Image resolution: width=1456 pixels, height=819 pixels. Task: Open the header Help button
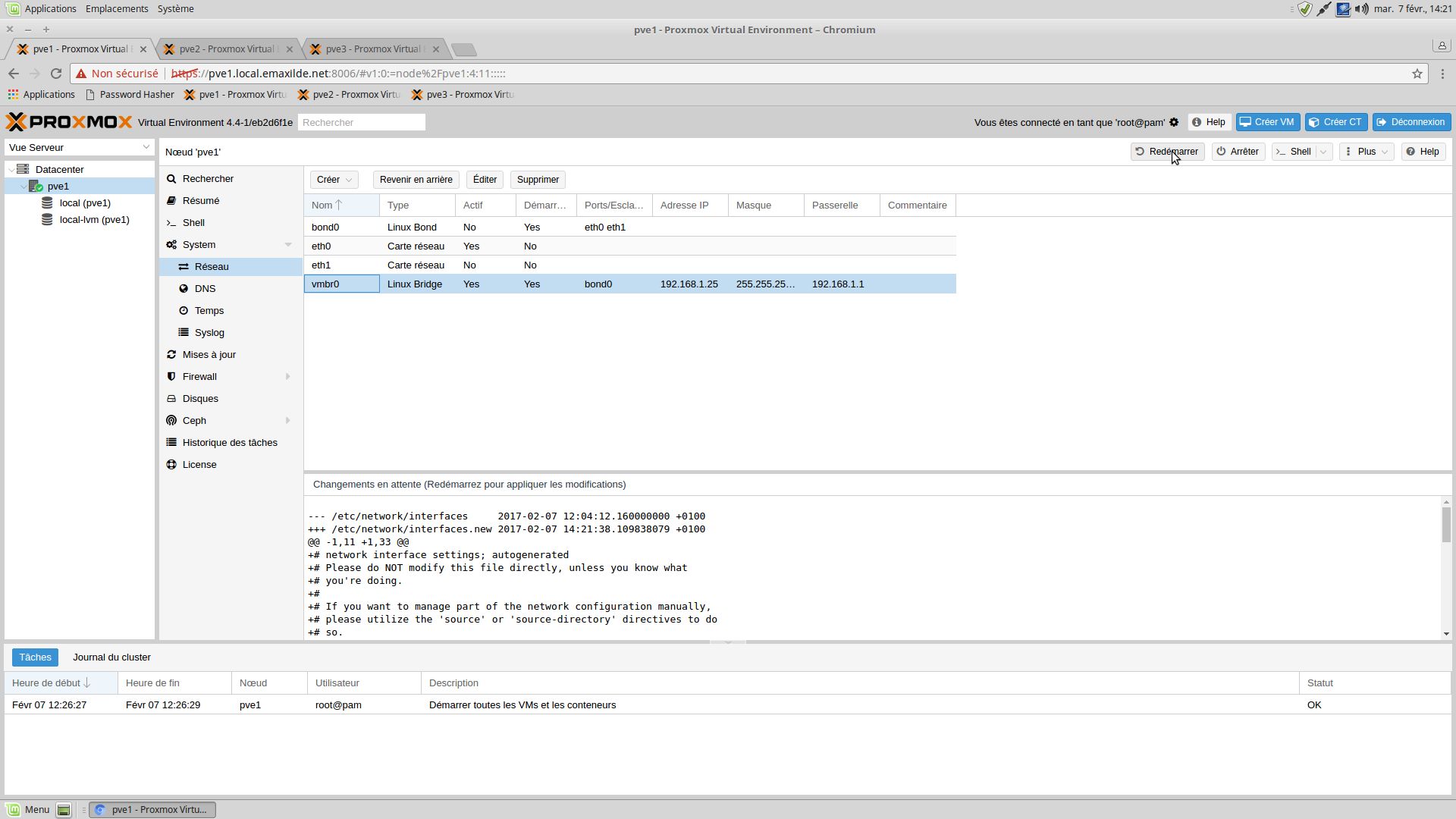1209,122
